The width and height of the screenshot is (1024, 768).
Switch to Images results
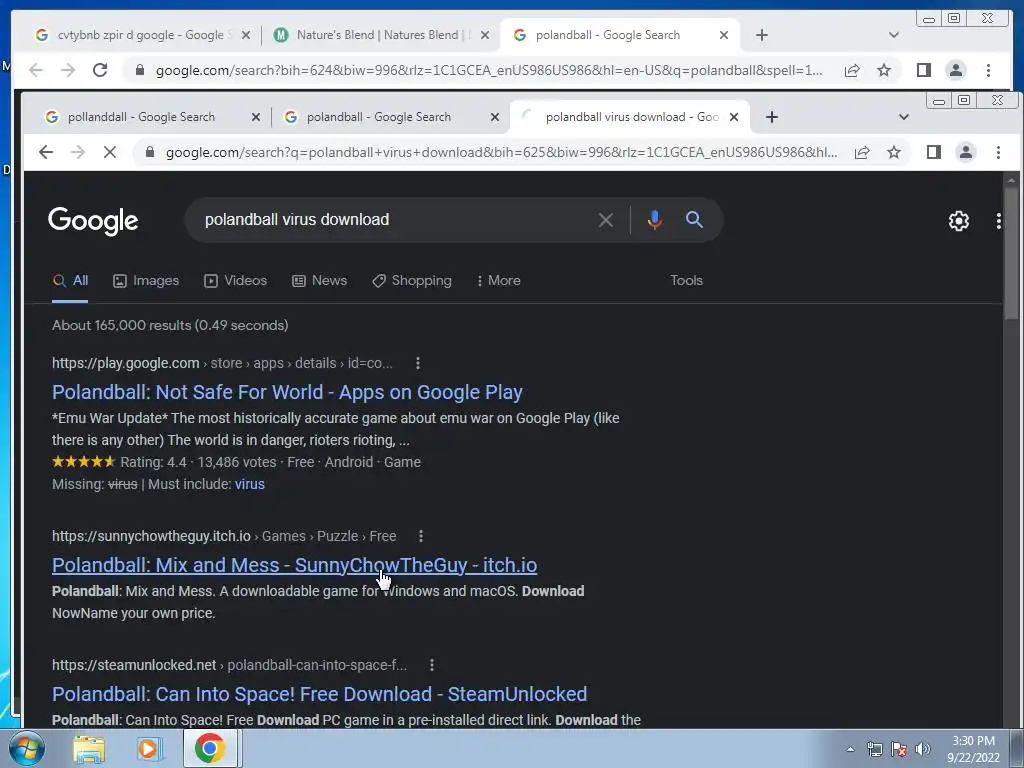click(146, 281)
